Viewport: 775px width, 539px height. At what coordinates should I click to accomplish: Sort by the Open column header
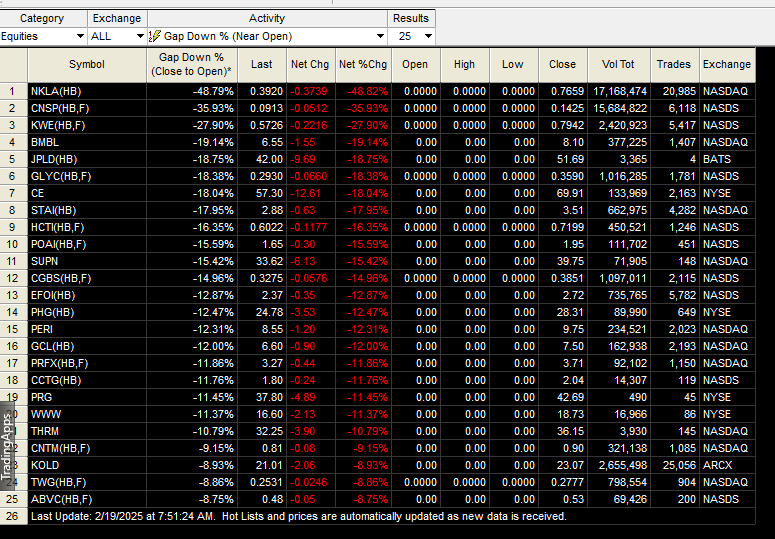point(415,65)
